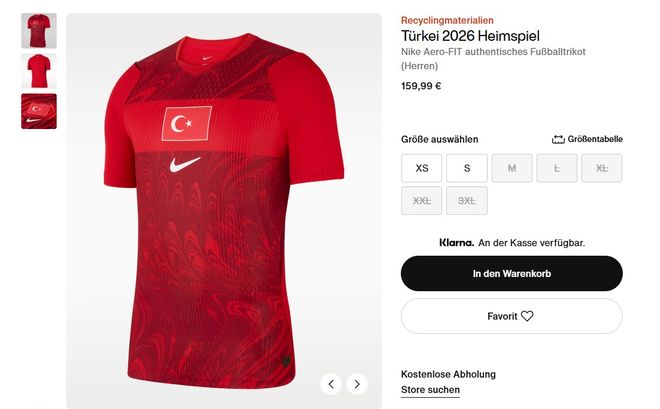660x409 pixels.
Task: Choose size S
Action: pyautogui.click(x=467, y=168)
